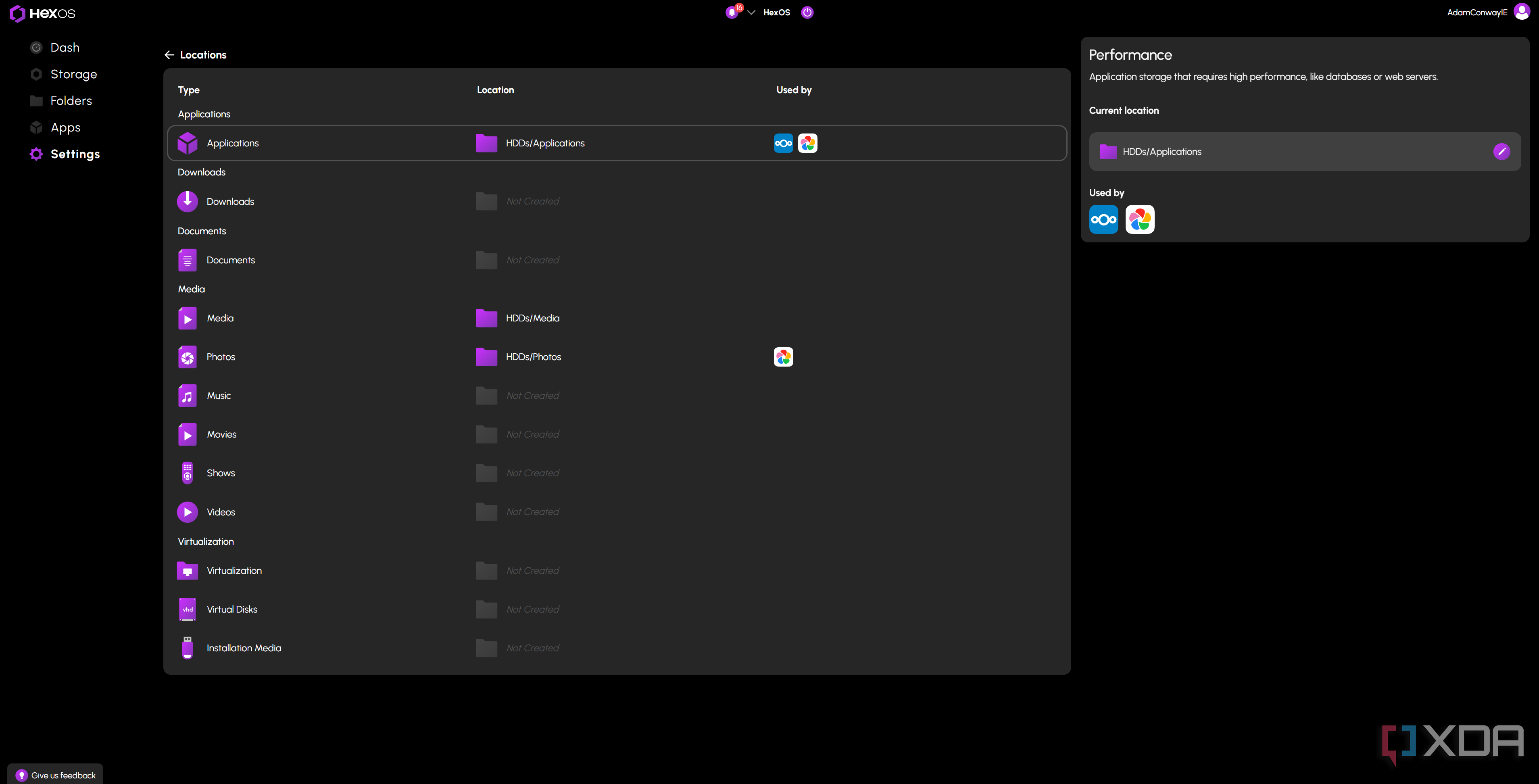Click the Virtualization monitor icon

tap(188, 571)
